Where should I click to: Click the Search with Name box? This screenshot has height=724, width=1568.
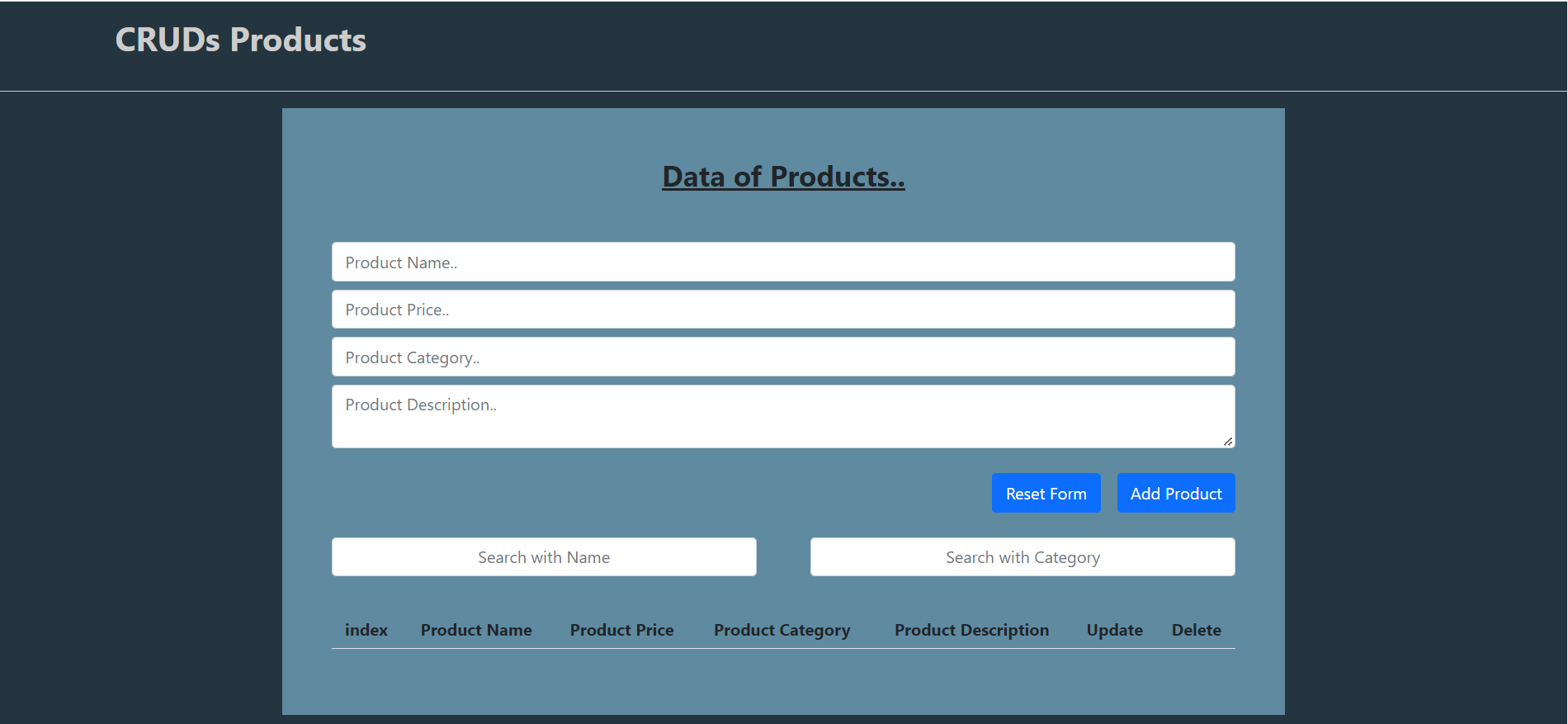coord(544,557)
